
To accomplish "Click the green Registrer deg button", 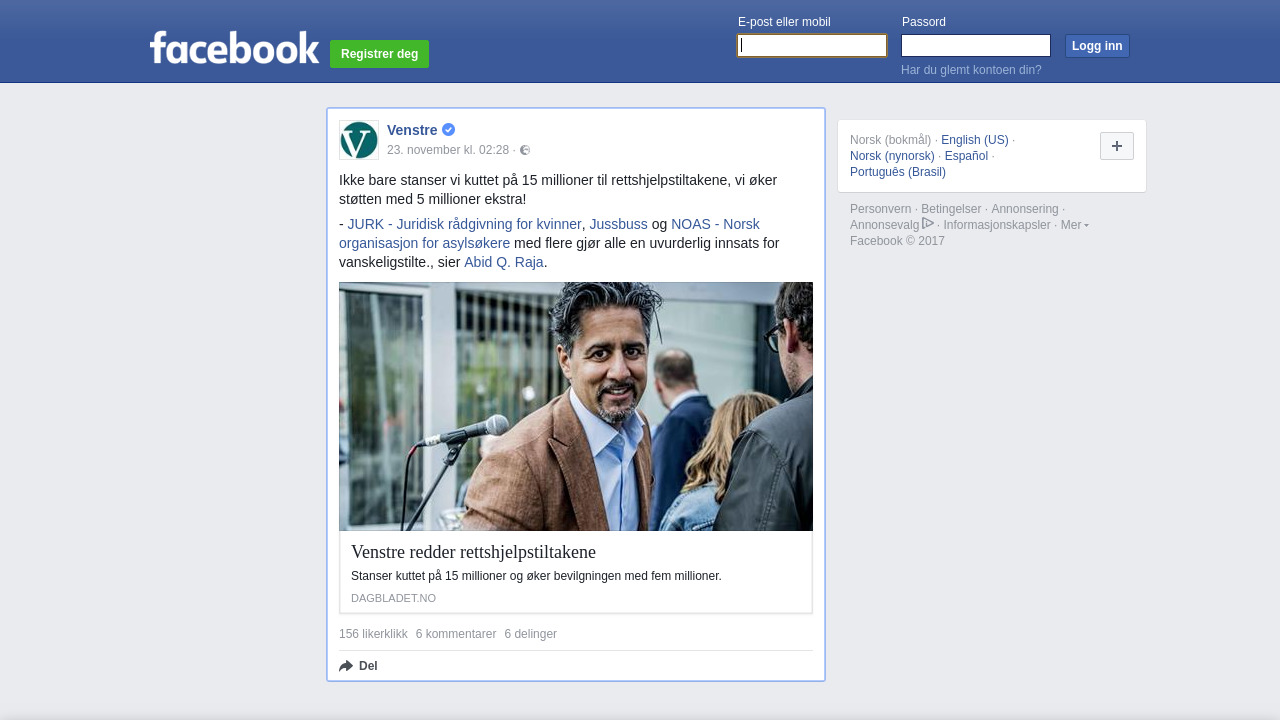I will coord(379,54).
